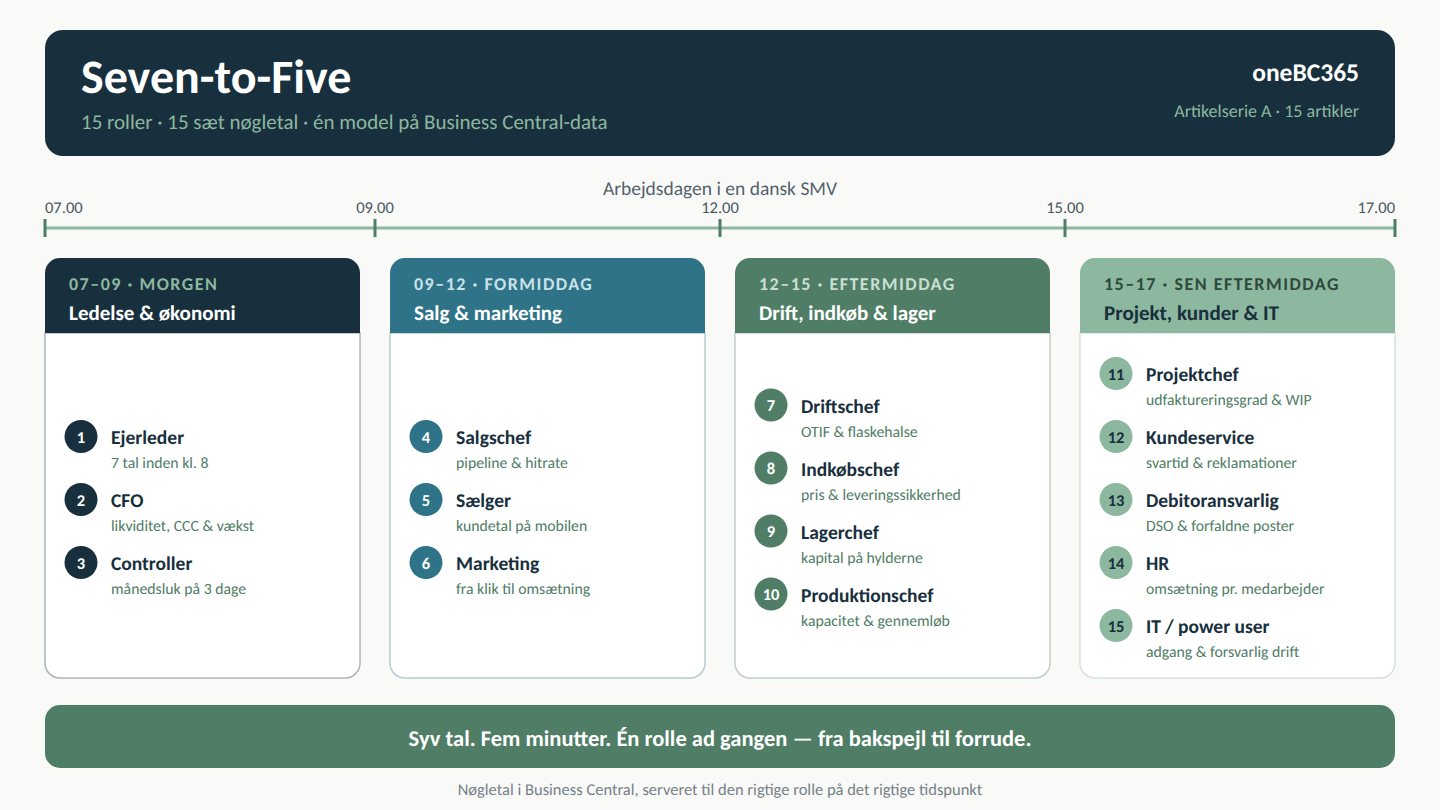This screenshot has height=810, width=1440.
Task: Open the 07–09 Morgen column header
Action: point(202,296)
